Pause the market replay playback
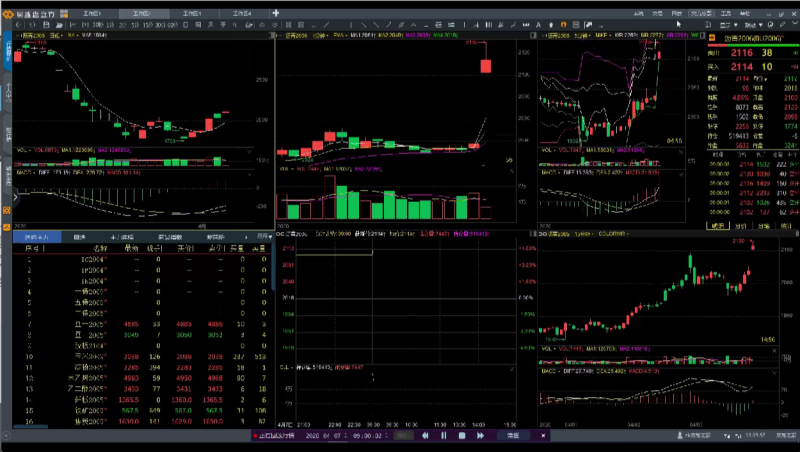800x452 pixels. click(443, 436)
